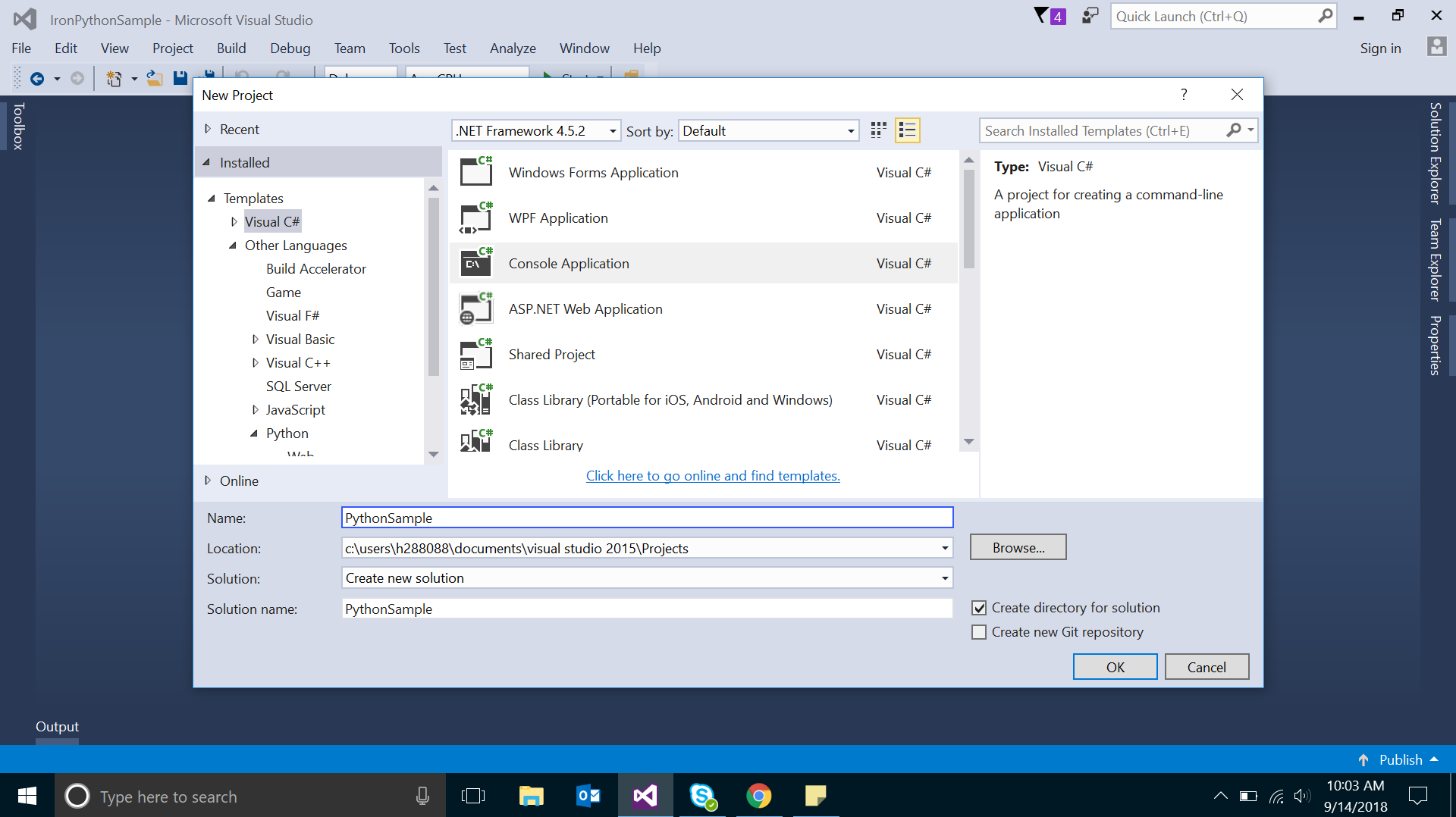Viewport: 1456px width, 817px height.
Task: Collapse the Other Languages node
Action: (x=233, y=245)
